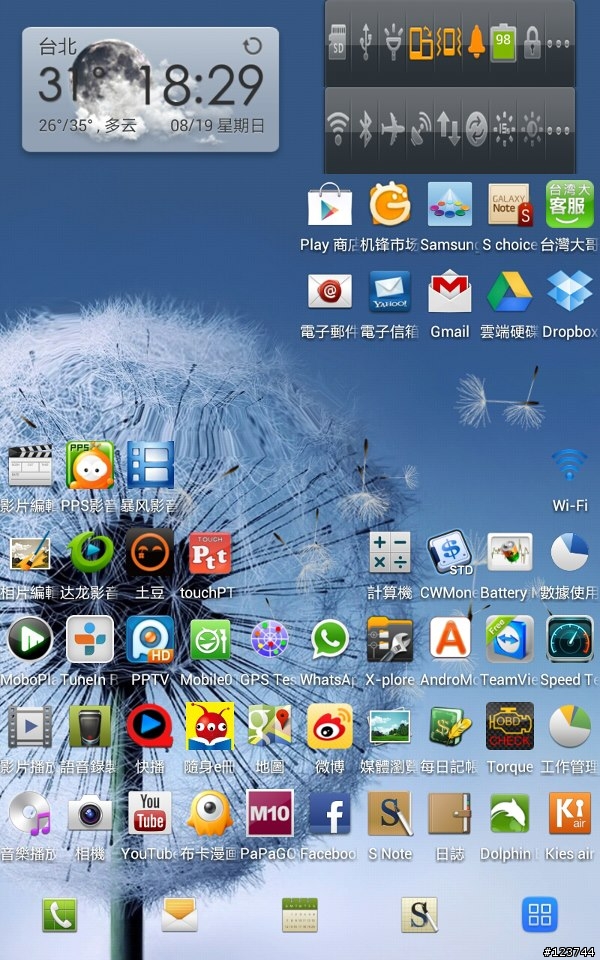Open the Dolphin browser
Image resolution: width=600 pixels, height=960 pixels.
[509, 813]
